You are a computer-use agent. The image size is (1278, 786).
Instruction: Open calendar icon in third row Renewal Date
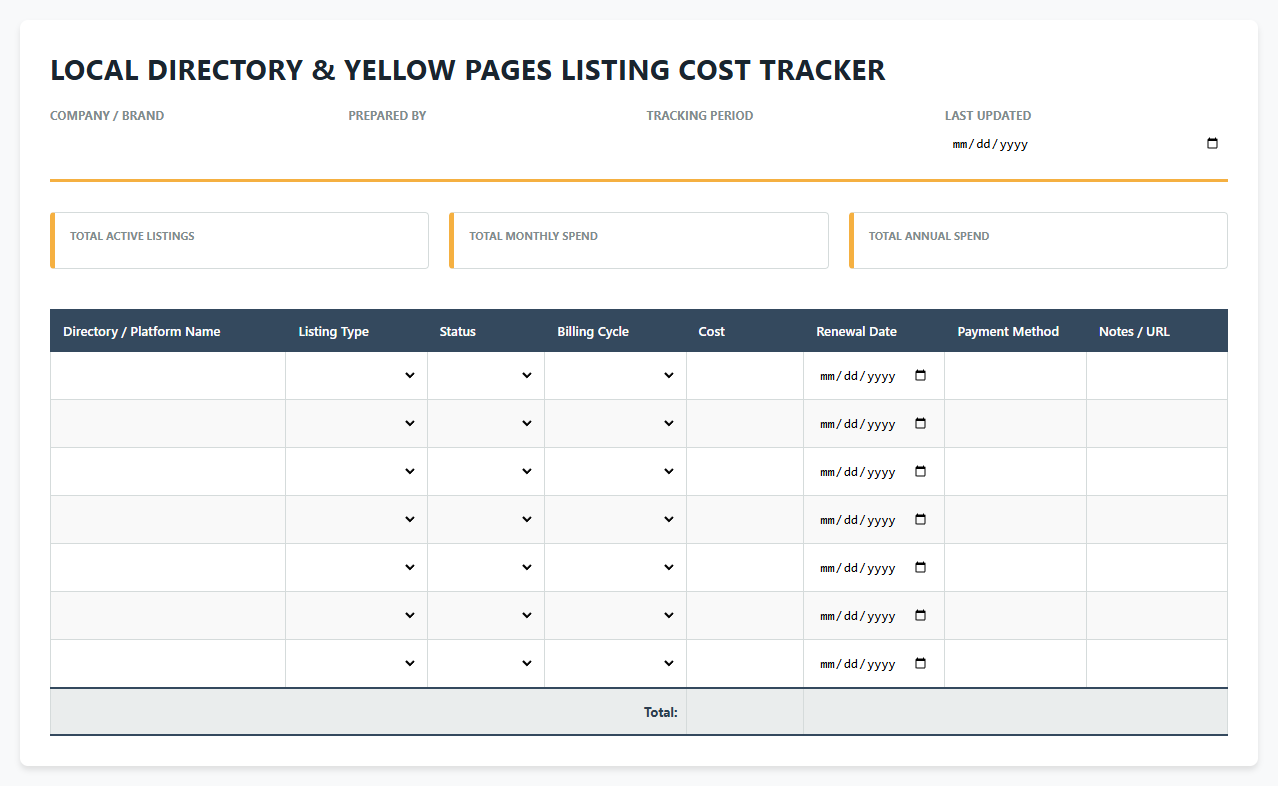pyautogui.click(x=921, y=472)
